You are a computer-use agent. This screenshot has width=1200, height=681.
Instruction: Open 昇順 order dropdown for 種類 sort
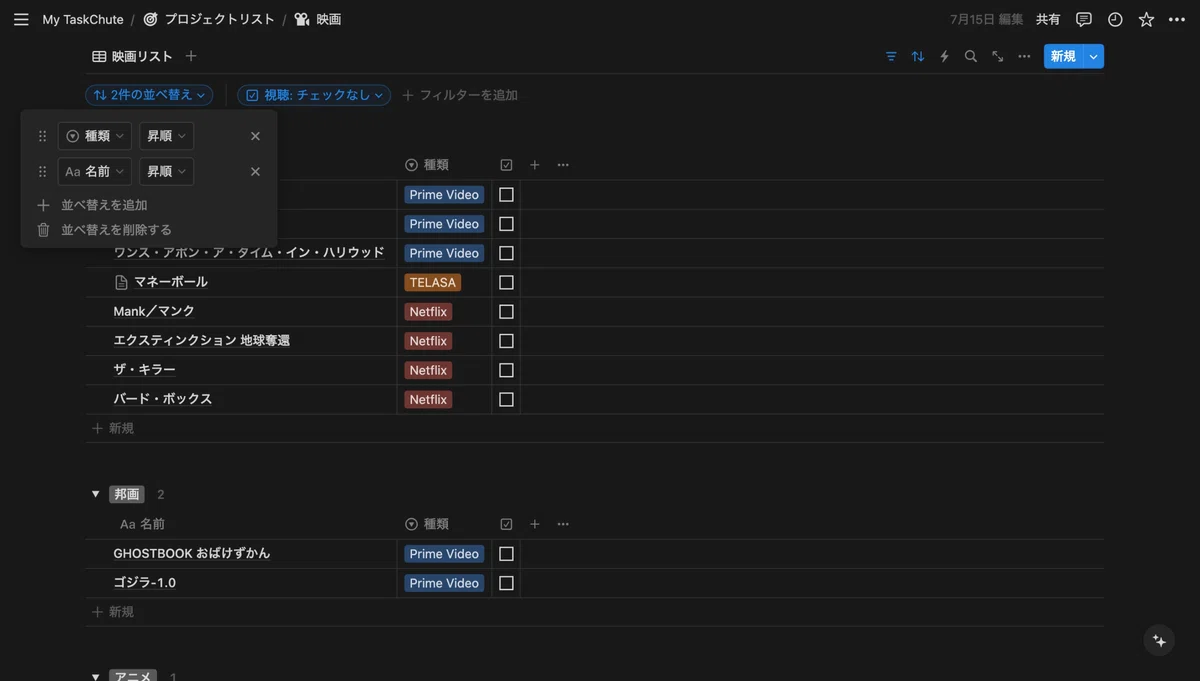(166, 136)
